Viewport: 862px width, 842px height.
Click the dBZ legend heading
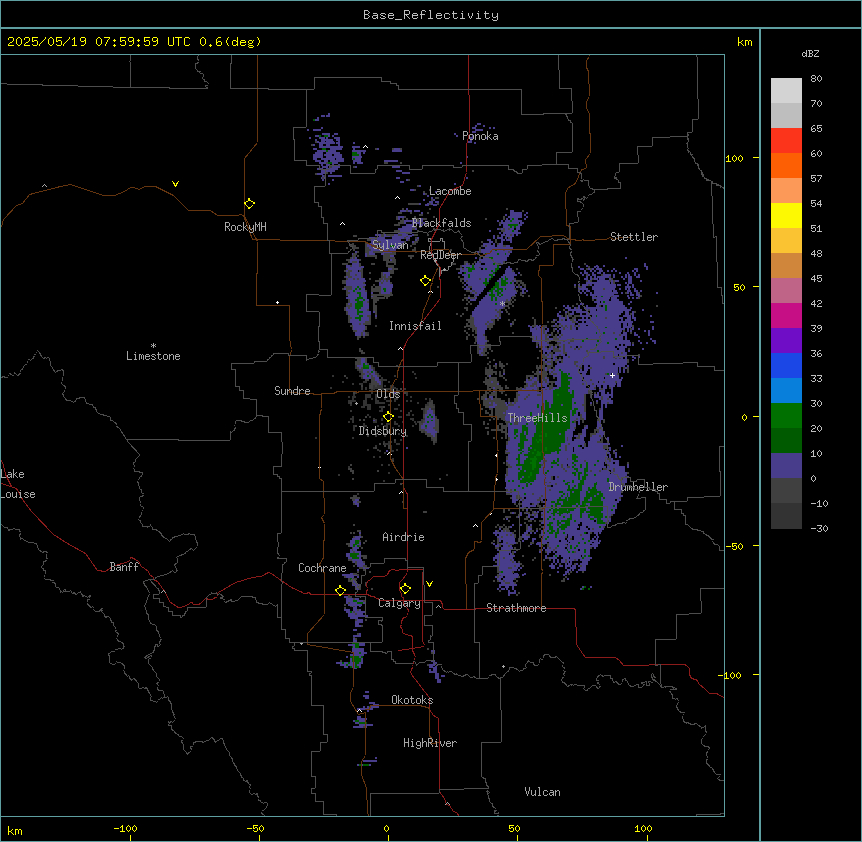coord(810,54)
